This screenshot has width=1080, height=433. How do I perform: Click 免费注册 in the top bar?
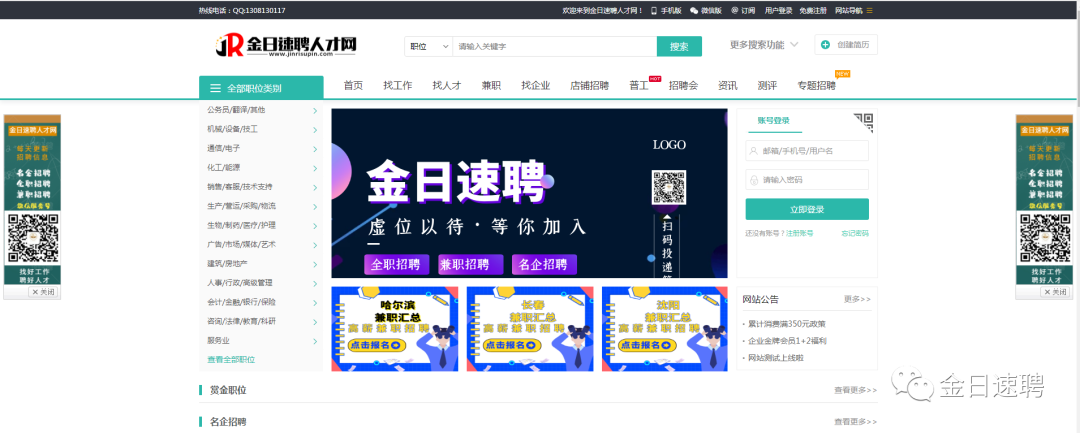[x=813, y=10]
